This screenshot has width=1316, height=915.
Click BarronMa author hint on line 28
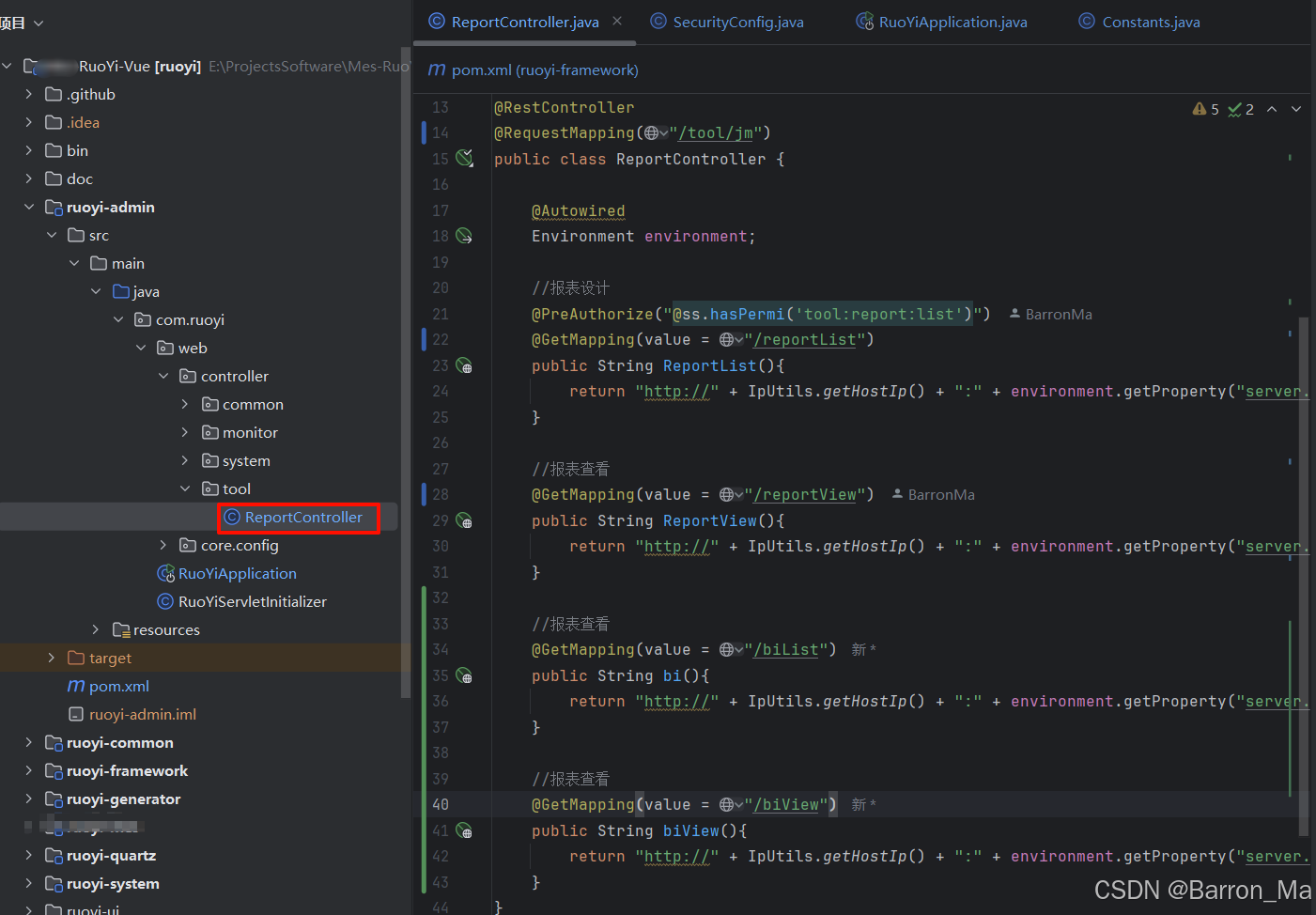(933, 494)
